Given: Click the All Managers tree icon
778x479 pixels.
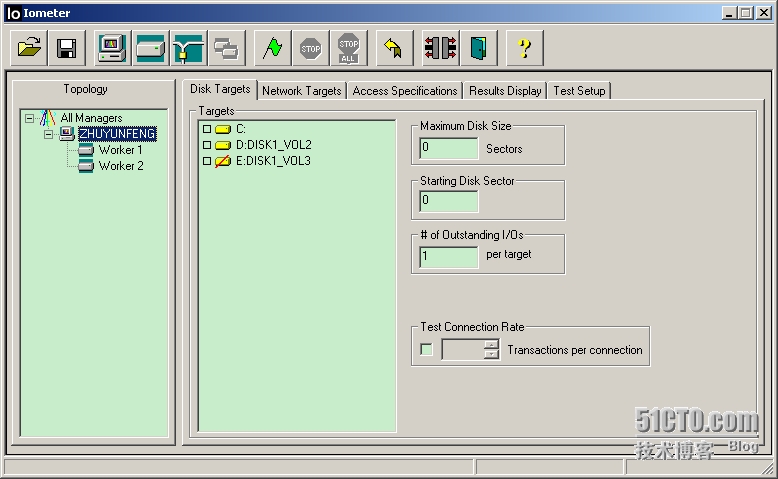Looking at the screenshot, I should click(48, 118).
